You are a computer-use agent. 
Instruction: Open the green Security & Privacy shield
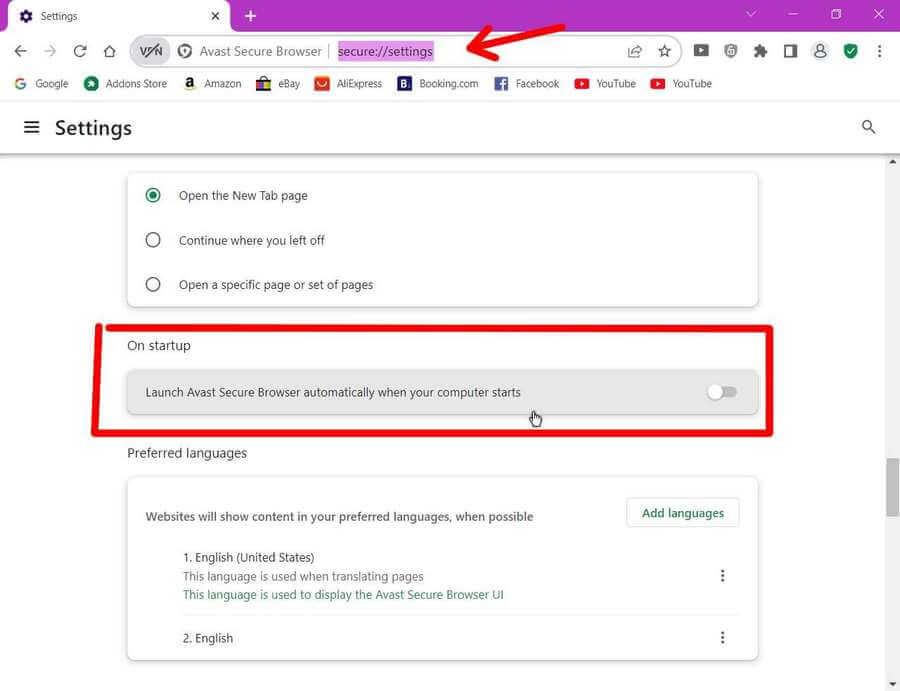click(851, 51)
